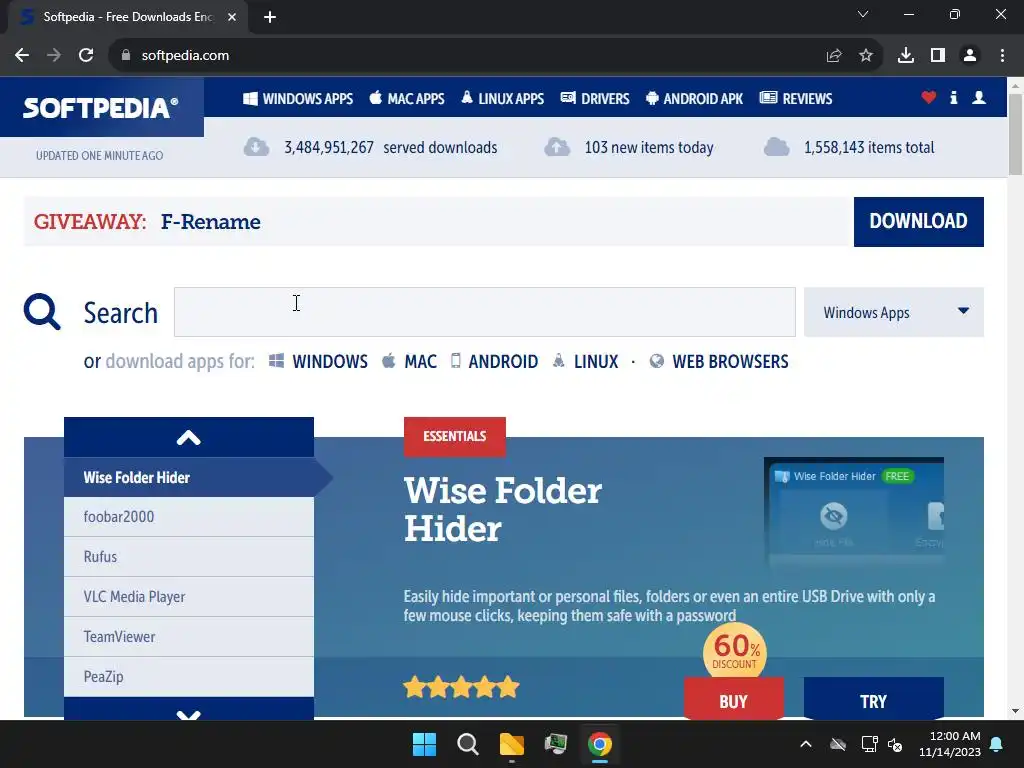This screenshot has height=768, width=1024.
Task: Bookmark this tab with star icon
Action: pyautogui.click(x=866, y=56)
